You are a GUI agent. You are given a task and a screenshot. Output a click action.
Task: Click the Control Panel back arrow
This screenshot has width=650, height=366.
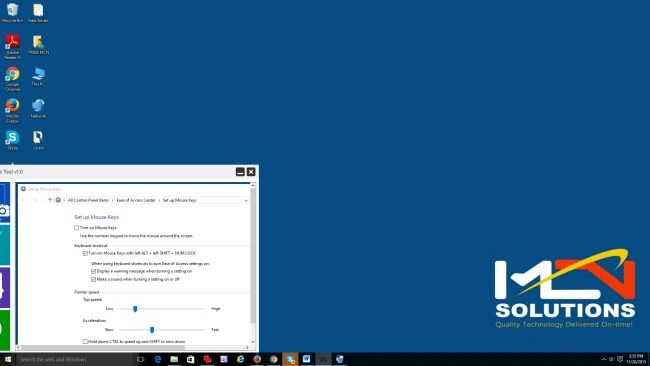tap(24, 200)
